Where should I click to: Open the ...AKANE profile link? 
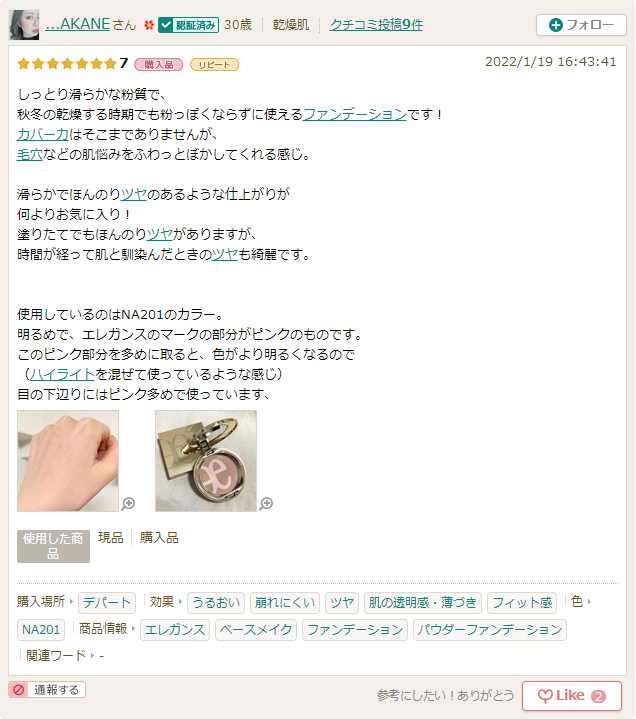[x=77, y=24]
